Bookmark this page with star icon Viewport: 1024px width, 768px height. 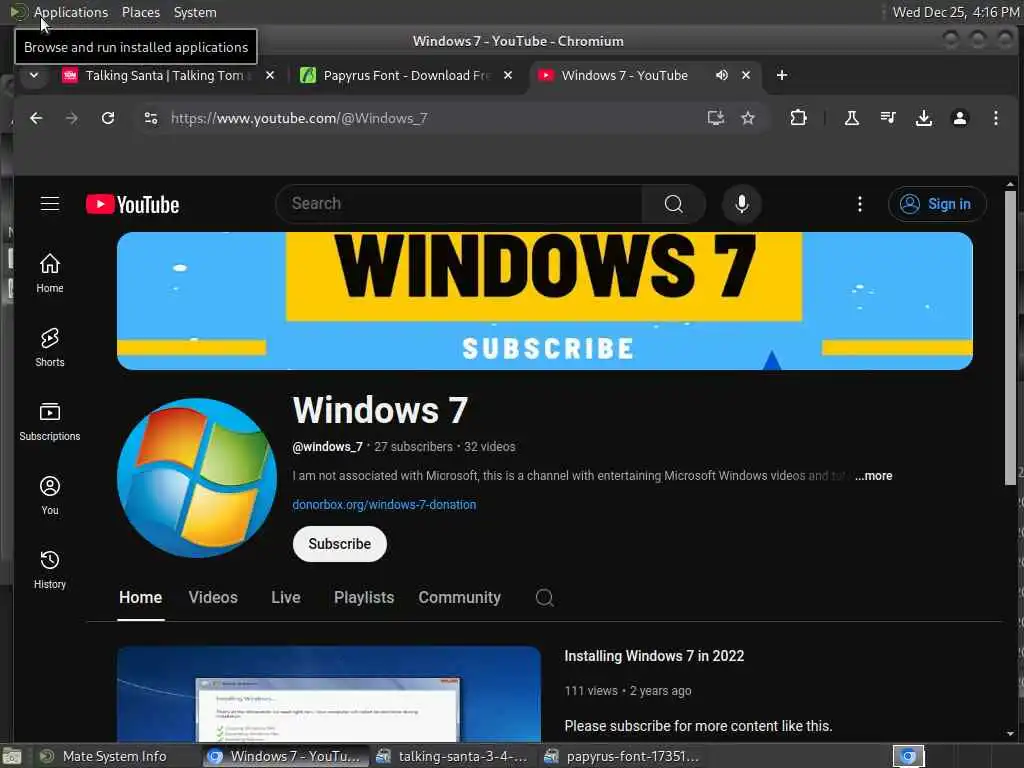[748, 118]
